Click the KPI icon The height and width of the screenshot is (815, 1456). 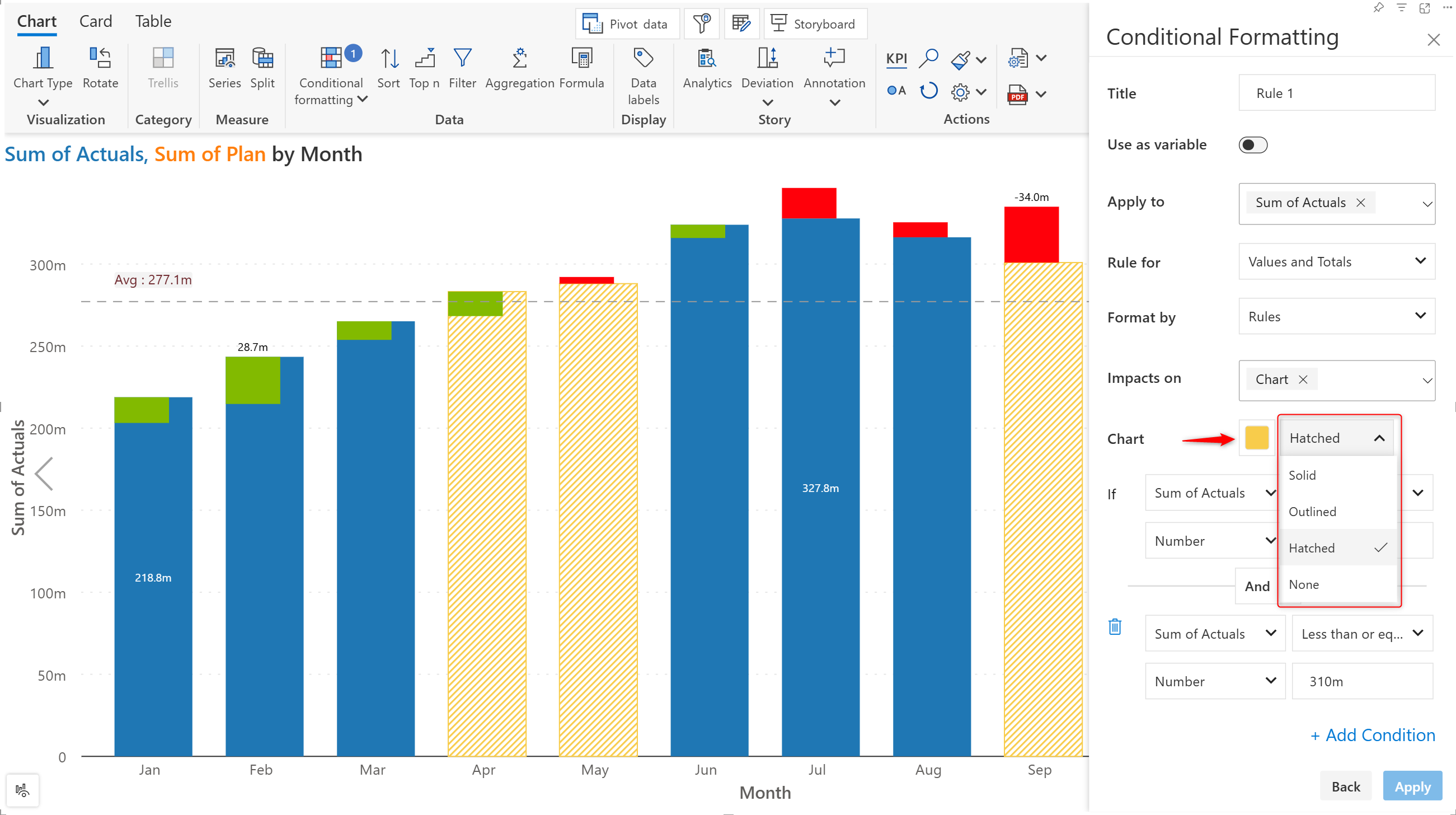click(x=896, y=58)
